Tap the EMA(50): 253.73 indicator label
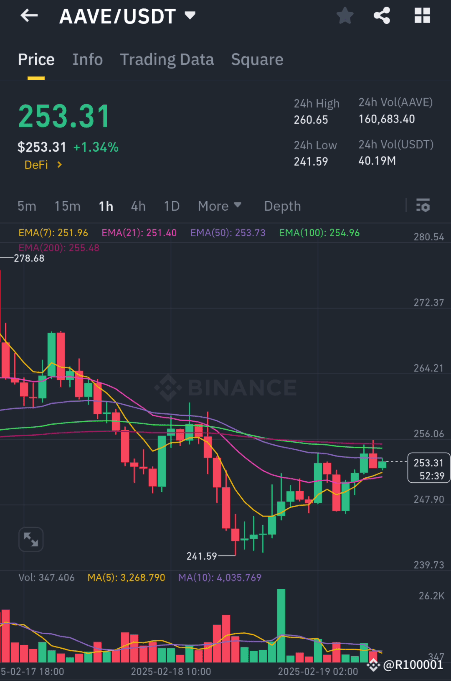Viewport: 451px width, 681px height. [x=228, y=233]
